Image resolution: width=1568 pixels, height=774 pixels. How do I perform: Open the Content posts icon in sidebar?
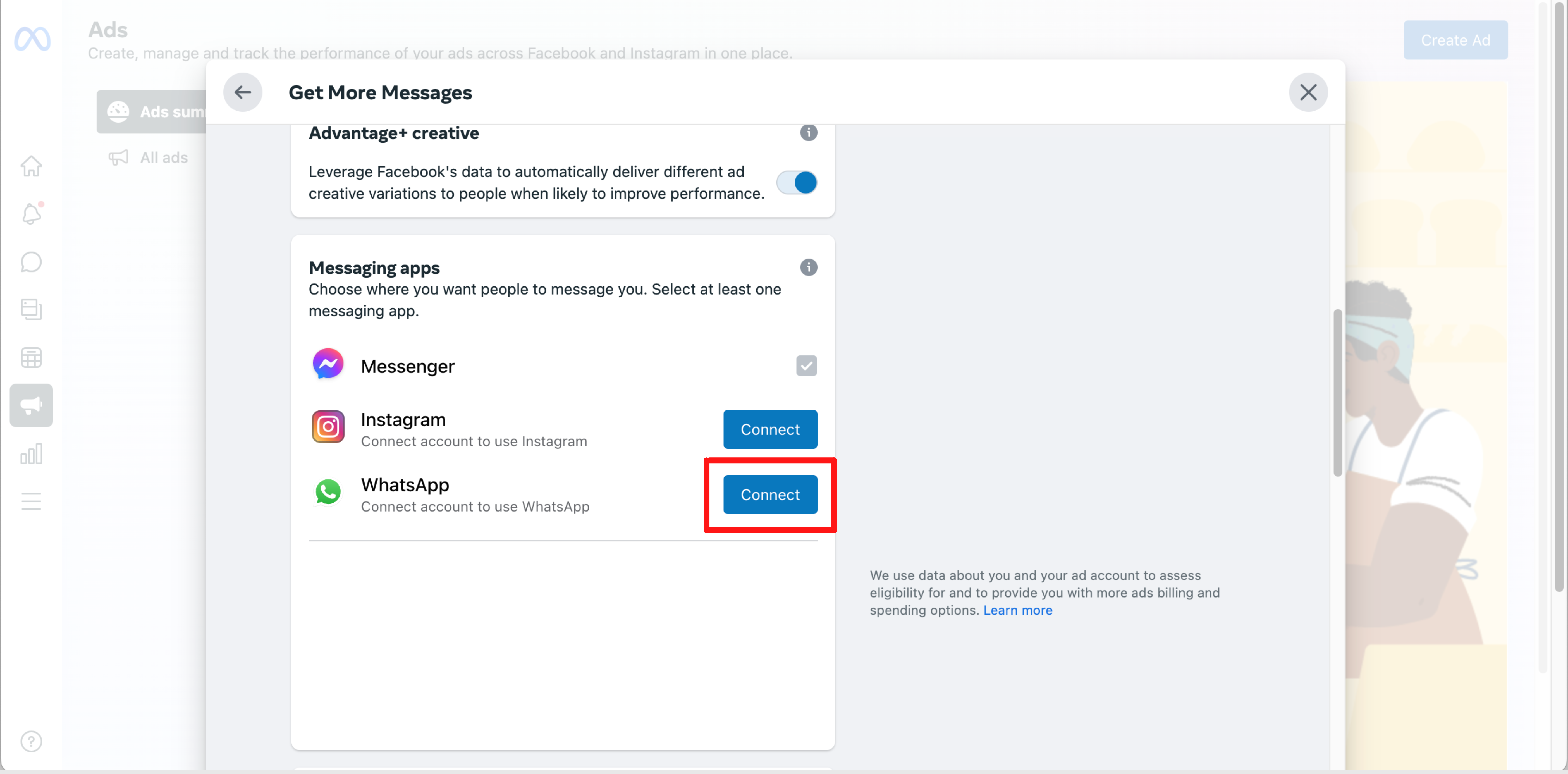click(x=31, y=309)
